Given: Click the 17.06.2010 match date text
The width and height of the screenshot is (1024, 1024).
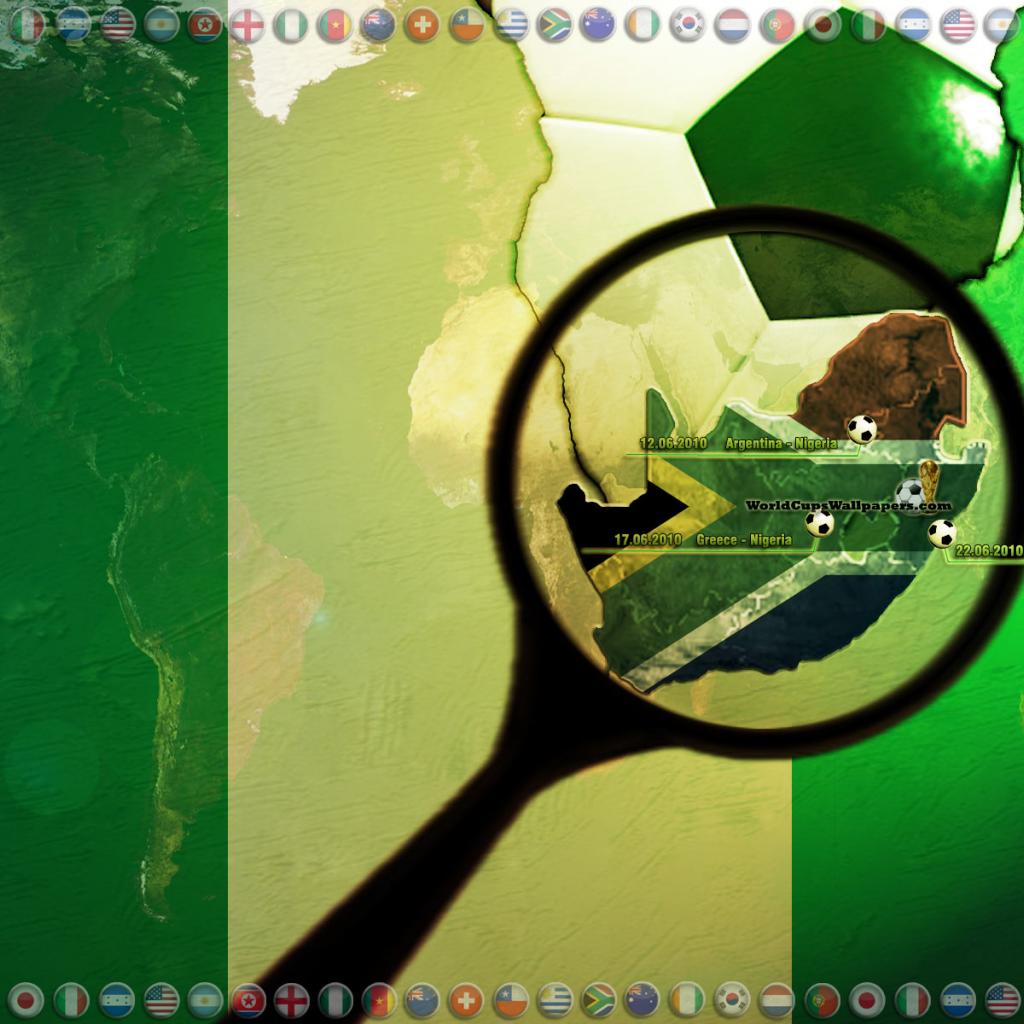Looking at the screenshot, I should [x=647, y=540].
